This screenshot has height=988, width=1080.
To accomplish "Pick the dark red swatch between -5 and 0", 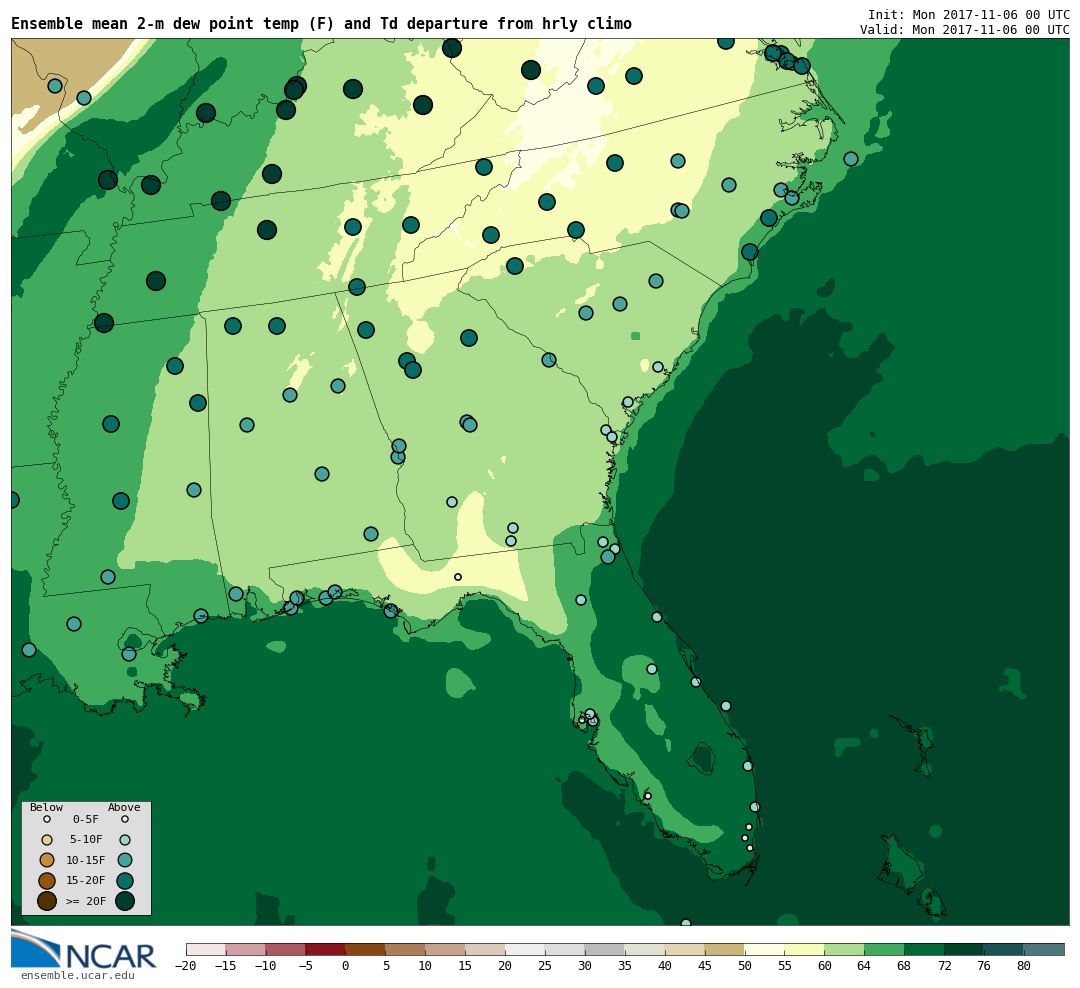I will click(x=326, y=949).
